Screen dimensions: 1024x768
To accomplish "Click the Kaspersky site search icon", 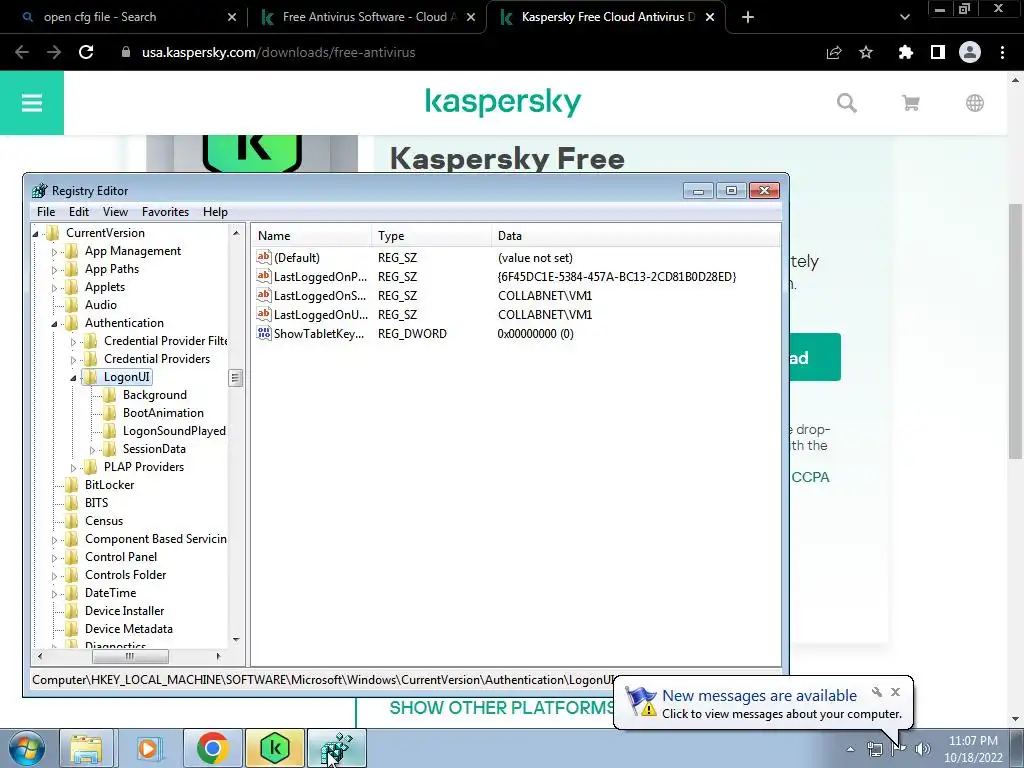I will [846, 103].
